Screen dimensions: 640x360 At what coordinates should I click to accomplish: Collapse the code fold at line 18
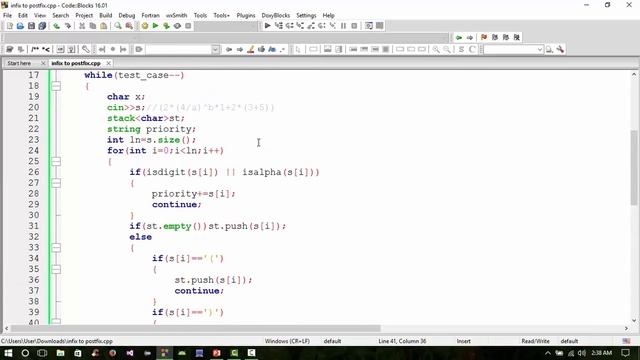pos(56,86)
